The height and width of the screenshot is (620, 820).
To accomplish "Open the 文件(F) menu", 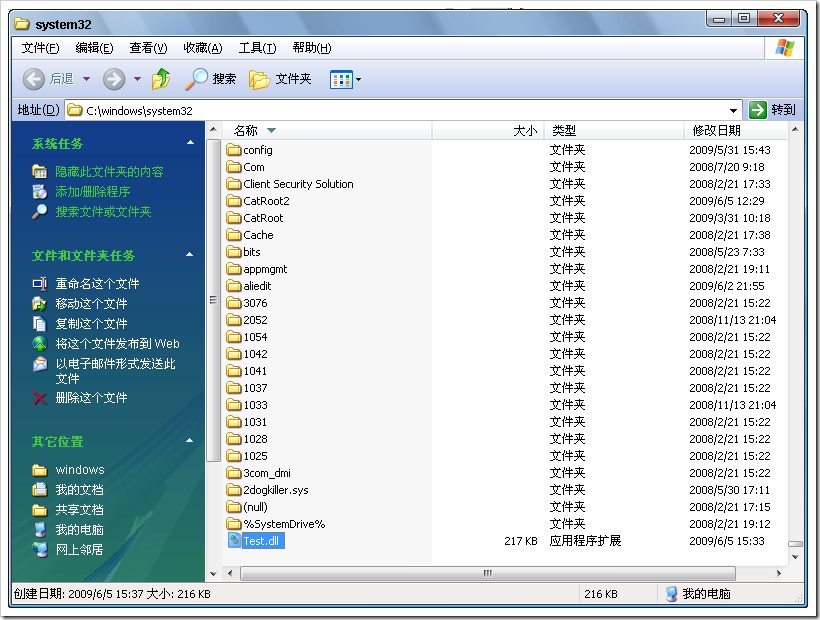I will [40, 48].
